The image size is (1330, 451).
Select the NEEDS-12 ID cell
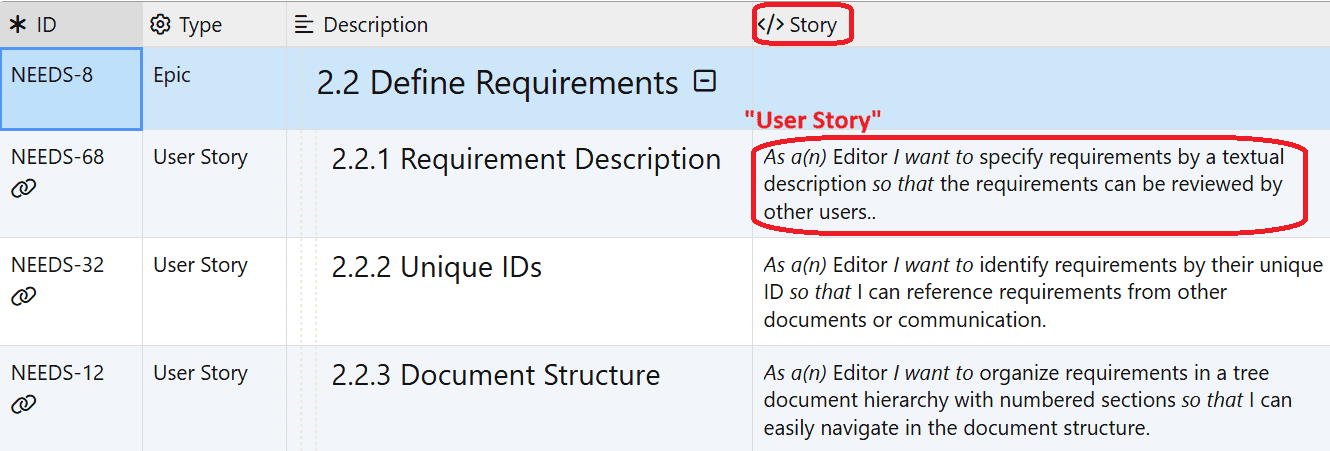tap(71, 398)
